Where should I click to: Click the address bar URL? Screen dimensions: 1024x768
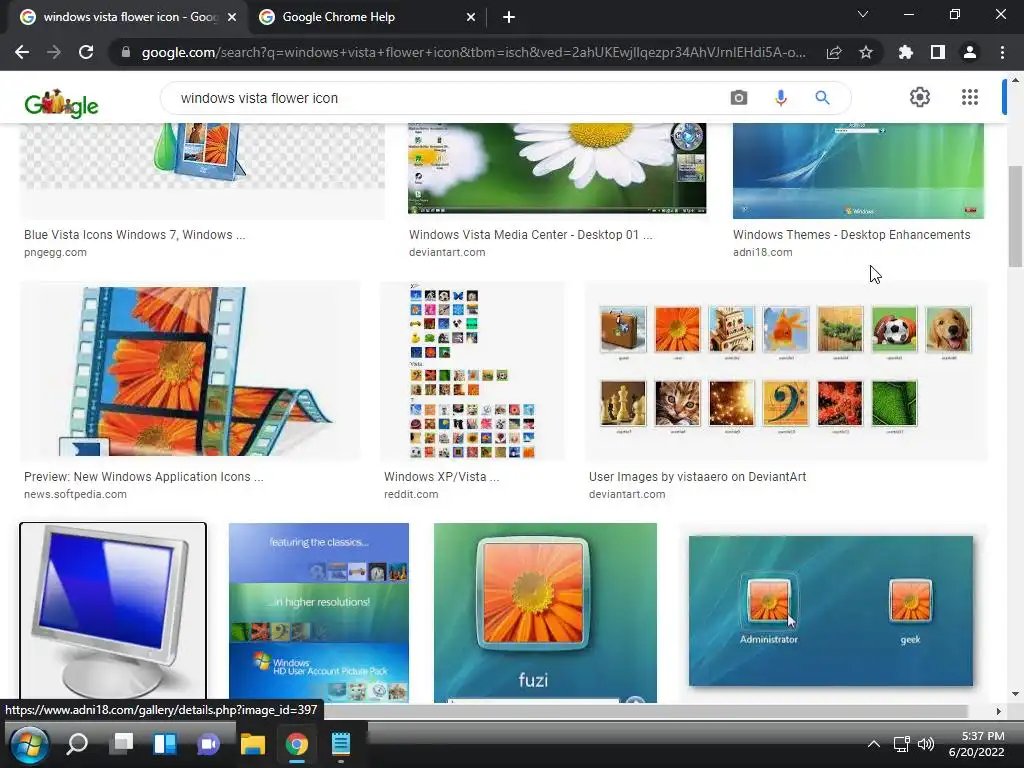[x=473, y=52]
